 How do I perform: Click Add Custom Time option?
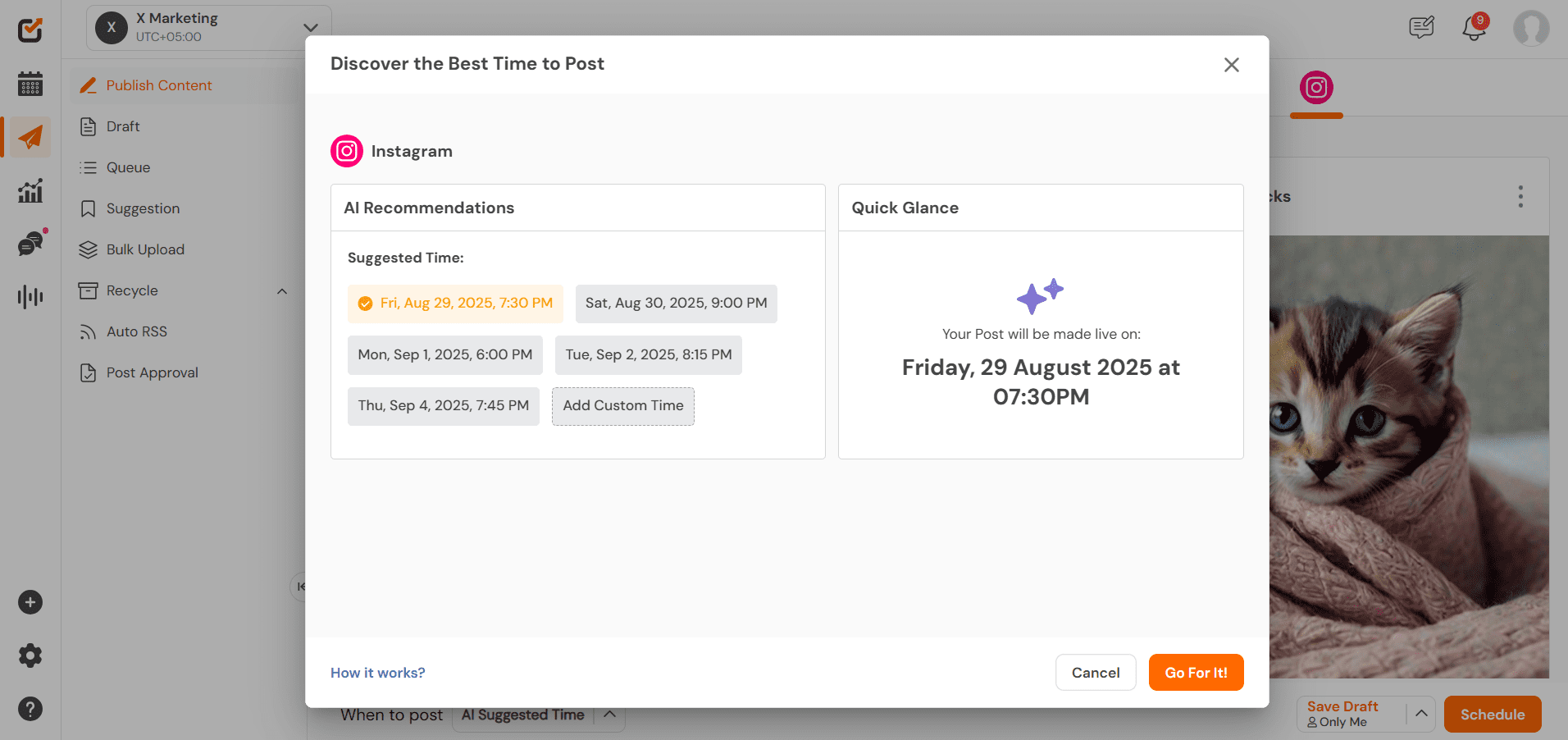point(622,406)
